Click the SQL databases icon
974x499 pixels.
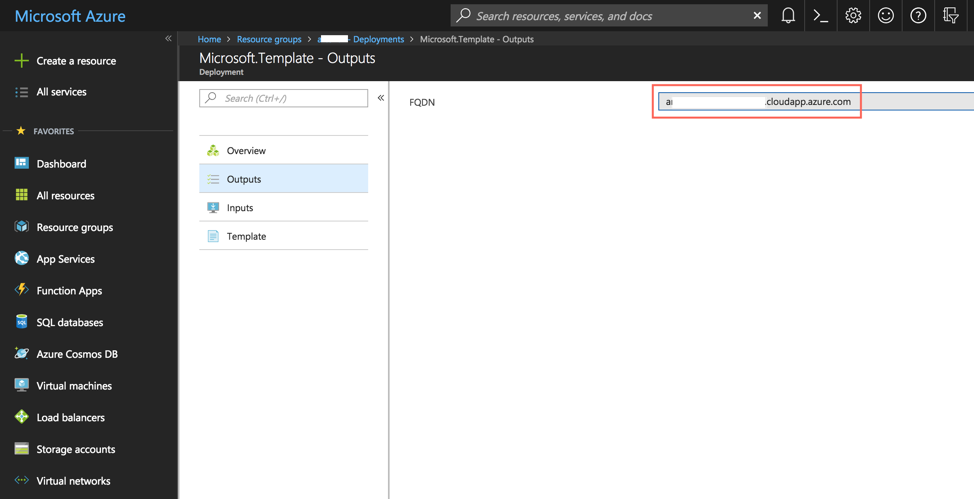pyautogui.click(x=22, y=322)
